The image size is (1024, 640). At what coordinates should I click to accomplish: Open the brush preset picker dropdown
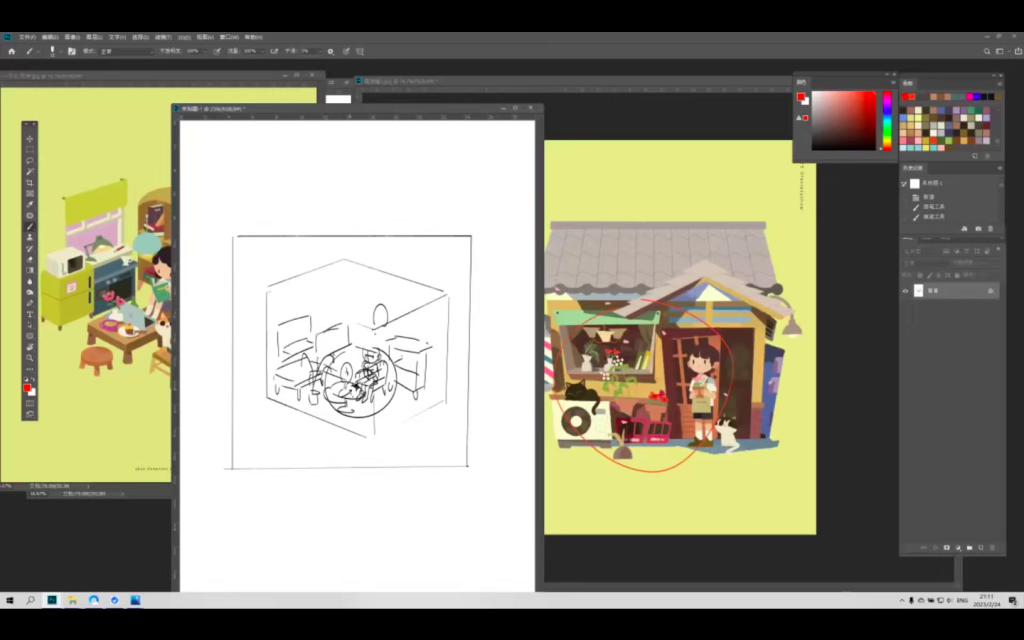pos(52,51)
